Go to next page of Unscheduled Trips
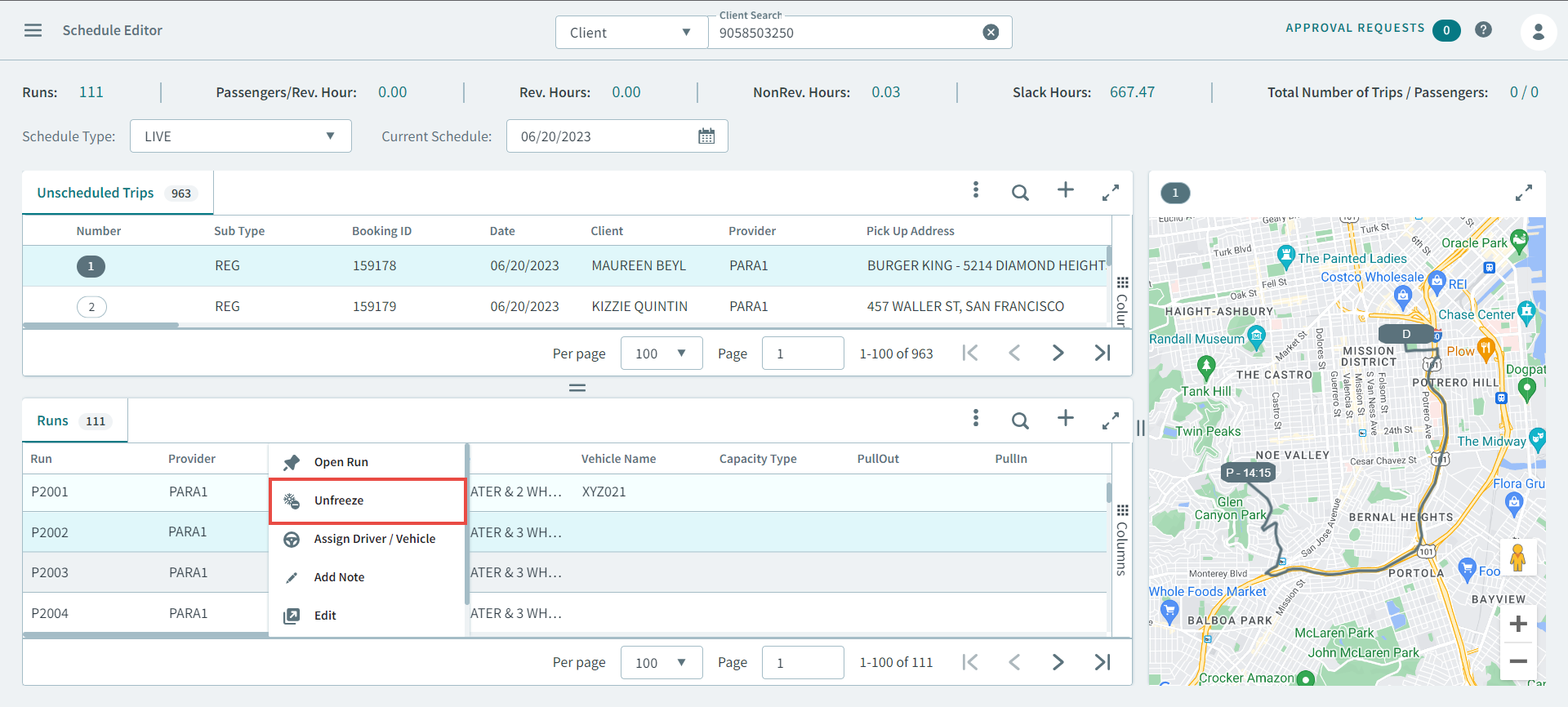This screenshot has height=707, width=1568. click(x=1058, y=353)
